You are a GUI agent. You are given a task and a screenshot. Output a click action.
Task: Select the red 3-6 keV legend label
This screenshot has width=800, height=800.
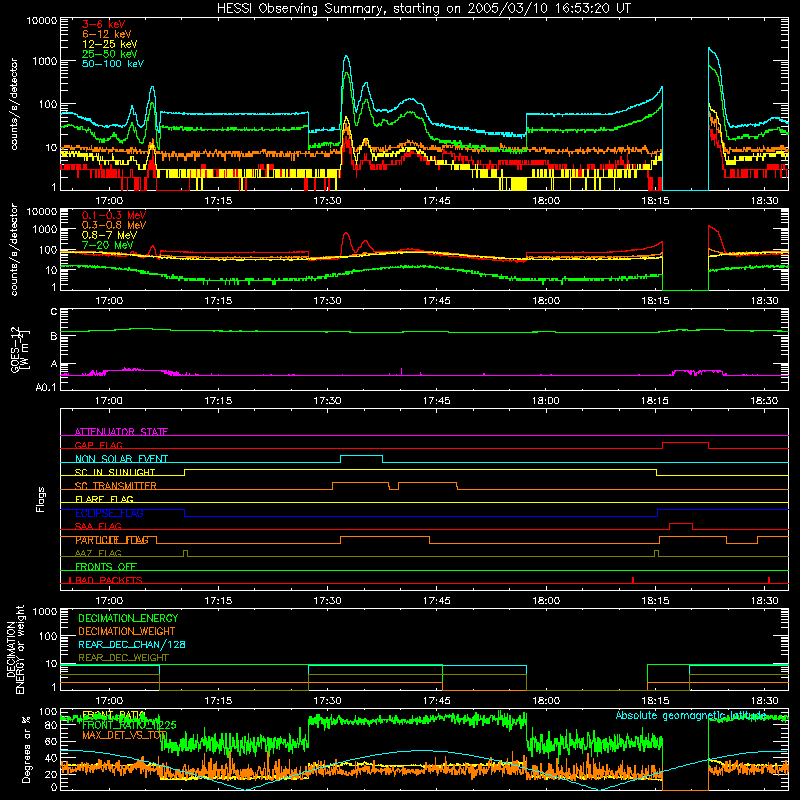click(x=104, y=24)
